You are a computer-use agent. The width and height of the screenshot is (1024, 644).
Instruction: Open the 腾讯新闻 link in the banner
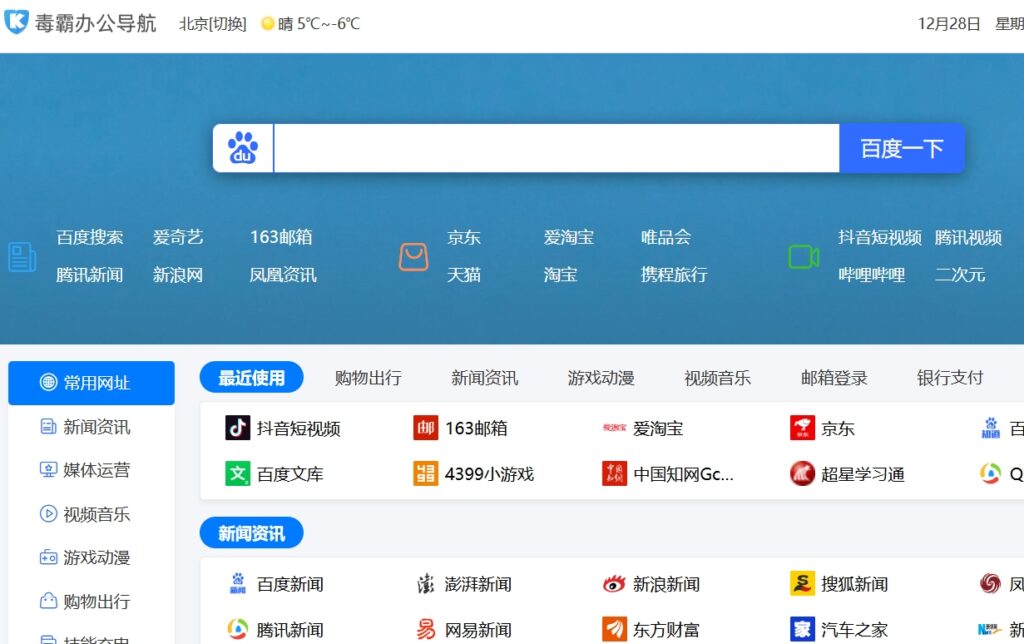(x=89, y=275)
